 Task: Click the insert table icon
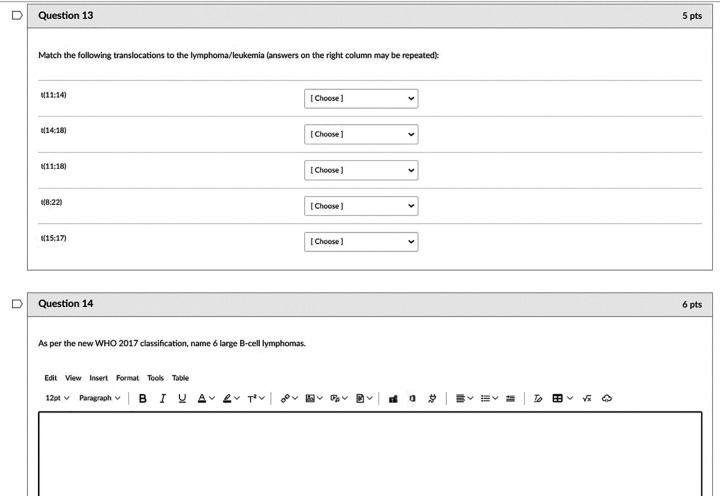557,398
